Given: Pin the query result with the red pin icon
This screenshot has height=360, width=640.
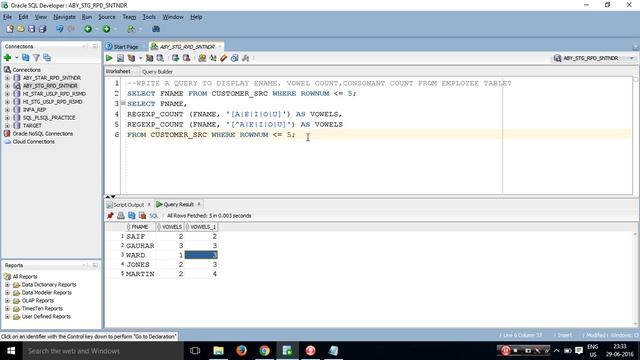Looking at the screenshot, I should (x=110, y=216).
